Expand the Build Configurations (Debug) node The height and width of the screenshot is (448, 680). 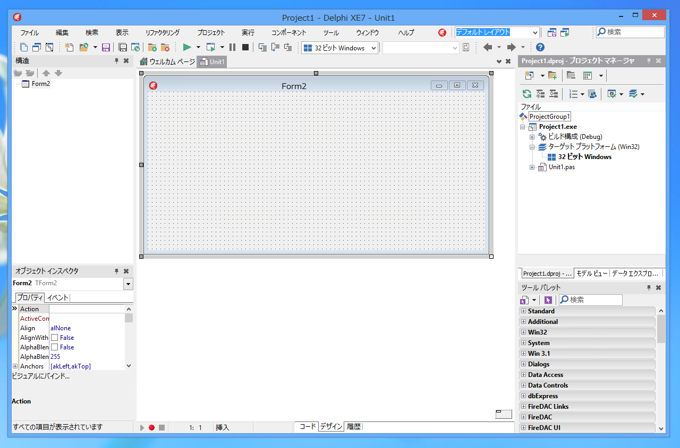pyautogui.click(x=532, y=137)
